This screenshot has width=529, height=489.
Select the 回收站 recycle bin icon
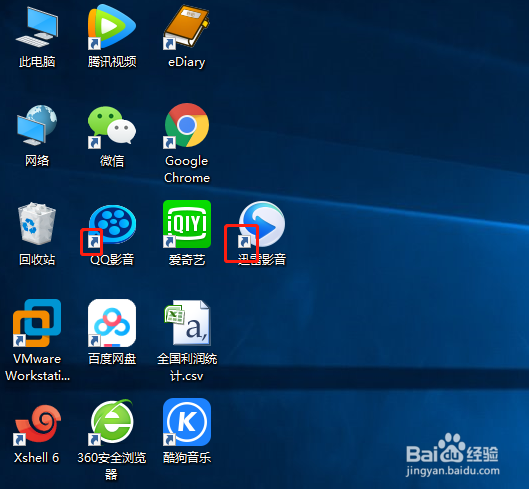pos(37,223)
